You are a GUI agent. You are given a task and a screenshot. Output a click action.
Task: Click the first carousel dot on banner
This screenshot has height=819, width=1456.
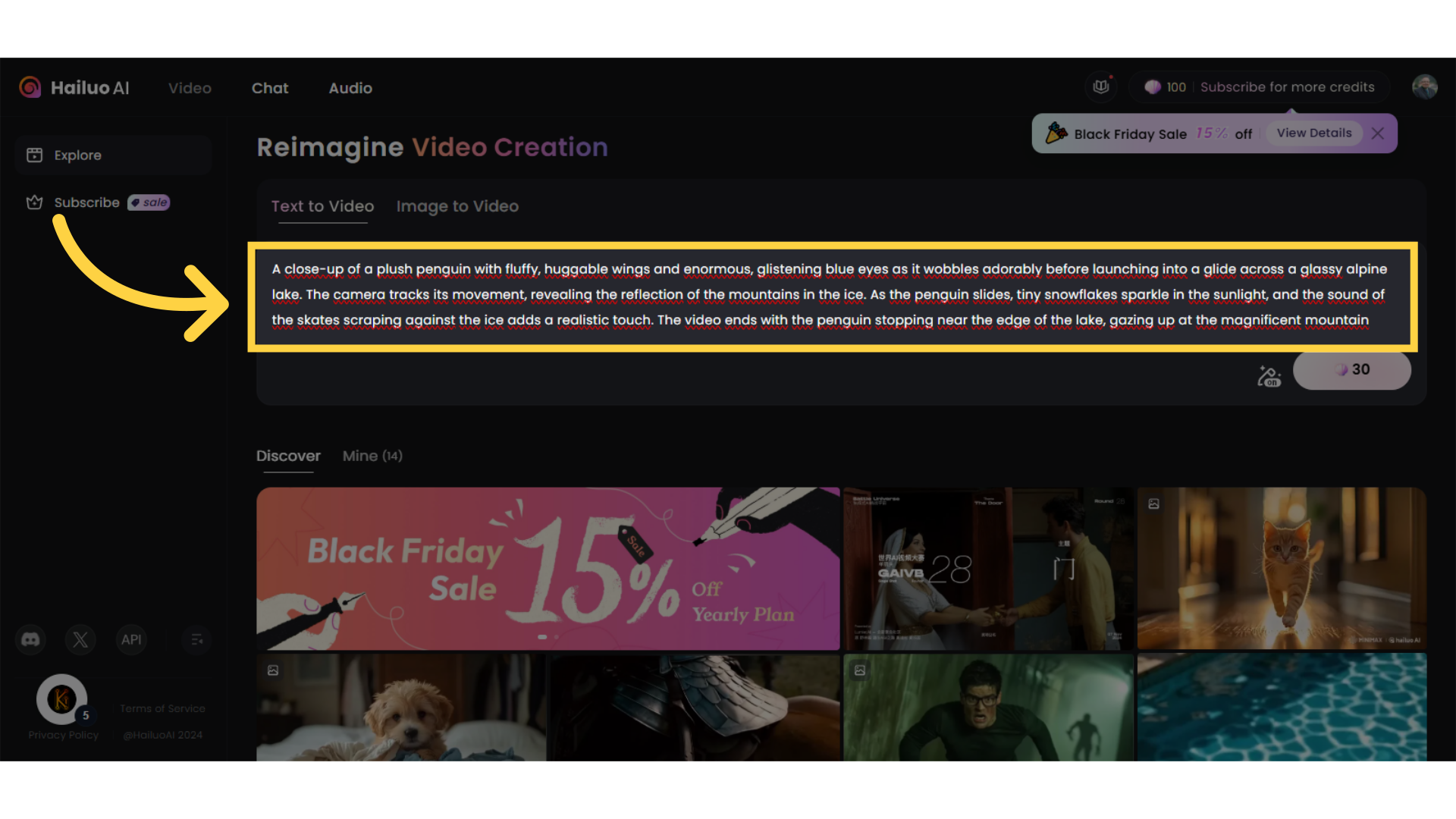(x=542, y=637)
